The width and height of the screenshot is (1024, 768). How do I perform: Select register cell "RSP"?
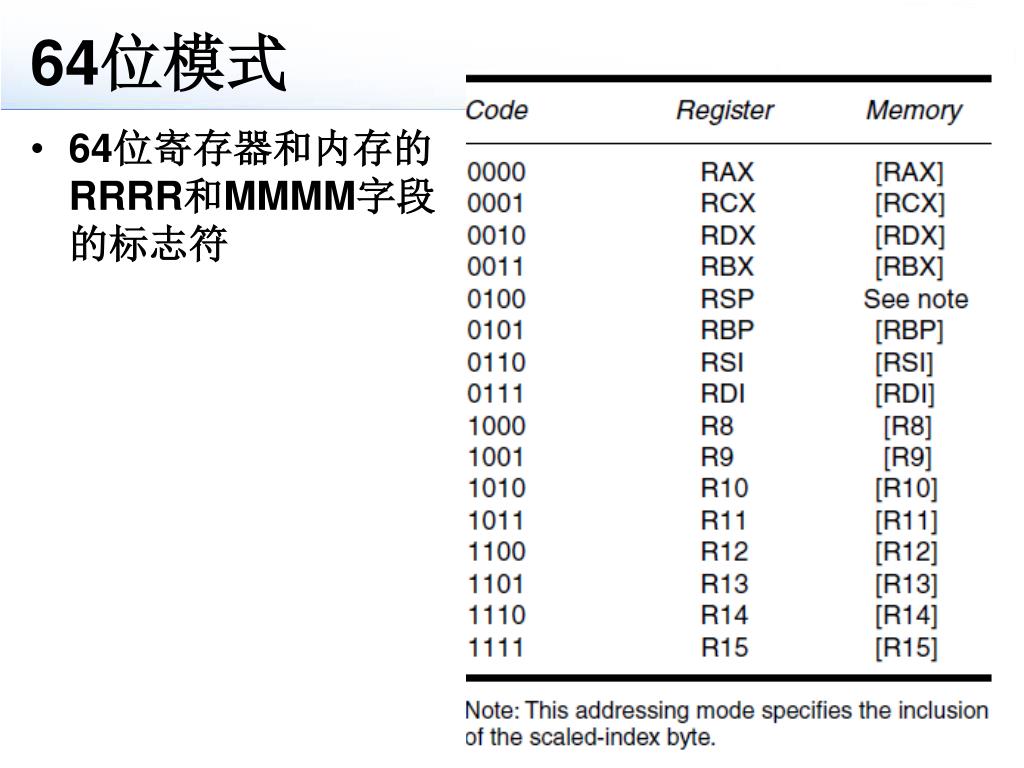728,299
